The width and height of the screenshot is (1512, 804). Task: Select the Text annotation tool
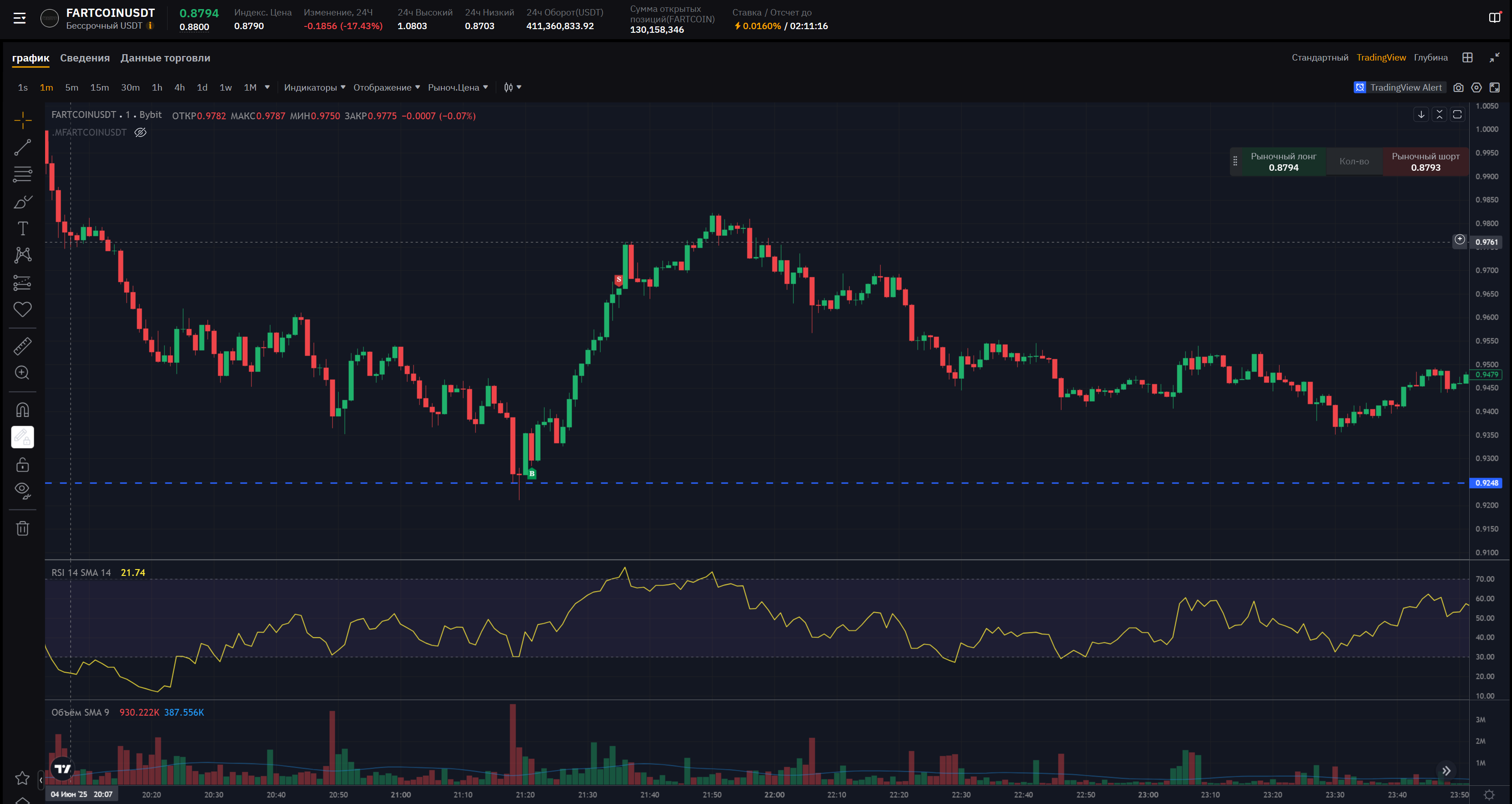coord(22,228)
